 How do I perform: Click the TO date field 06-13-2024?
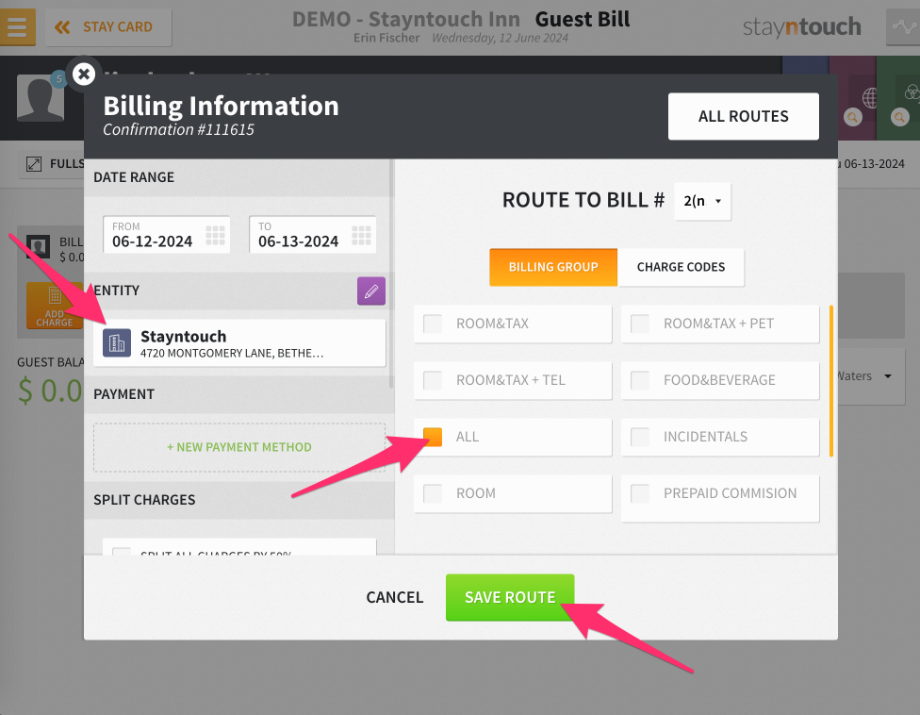point(313,235)
